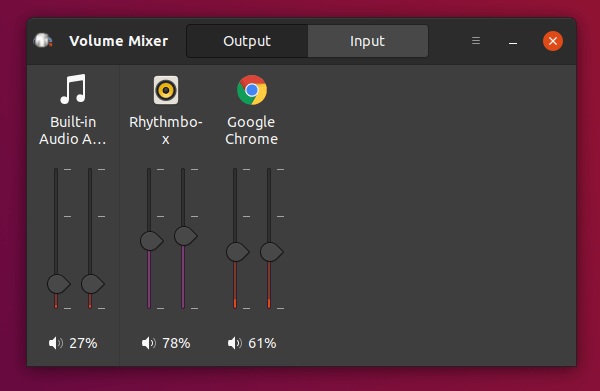The image size is (600, 391).
Task: Click the Google Chrome icon
Action: click(x=252, y=90)
